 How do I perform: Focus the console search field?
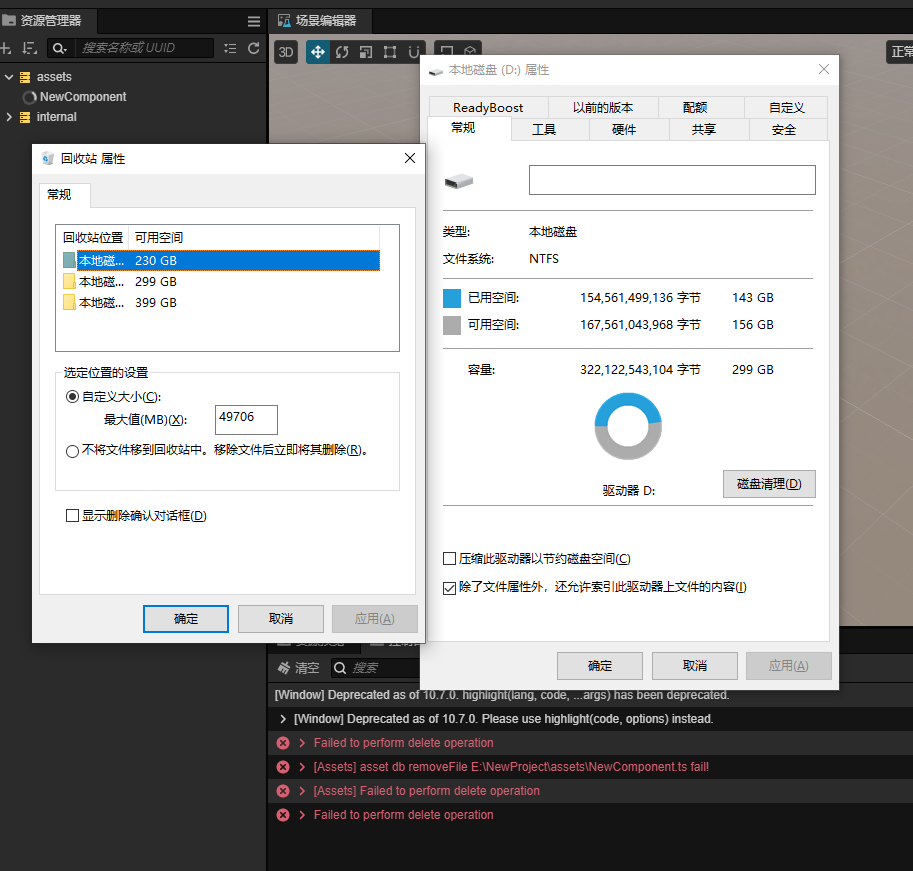tap(376, 668)
